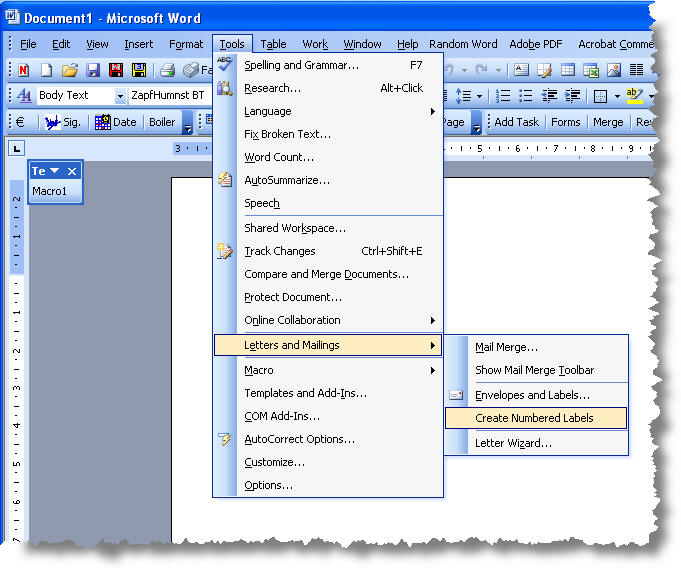Expand the Macro submenu
This screenshot has height=568, width=681.
click(328, 370)
